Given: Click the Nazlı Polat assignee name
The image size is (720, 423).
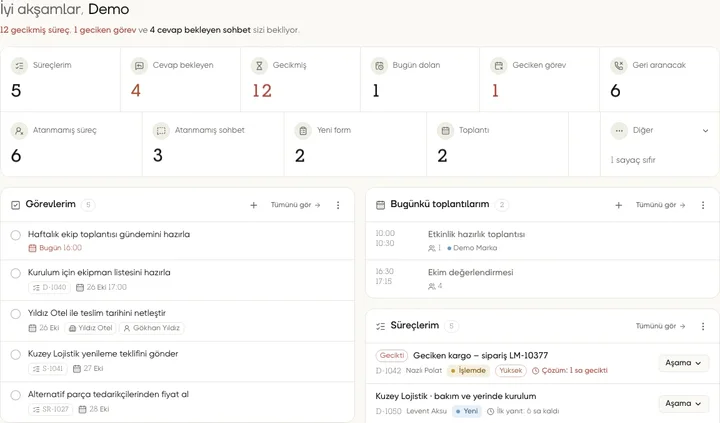Looking at the screenshot, I should [424, 371].
